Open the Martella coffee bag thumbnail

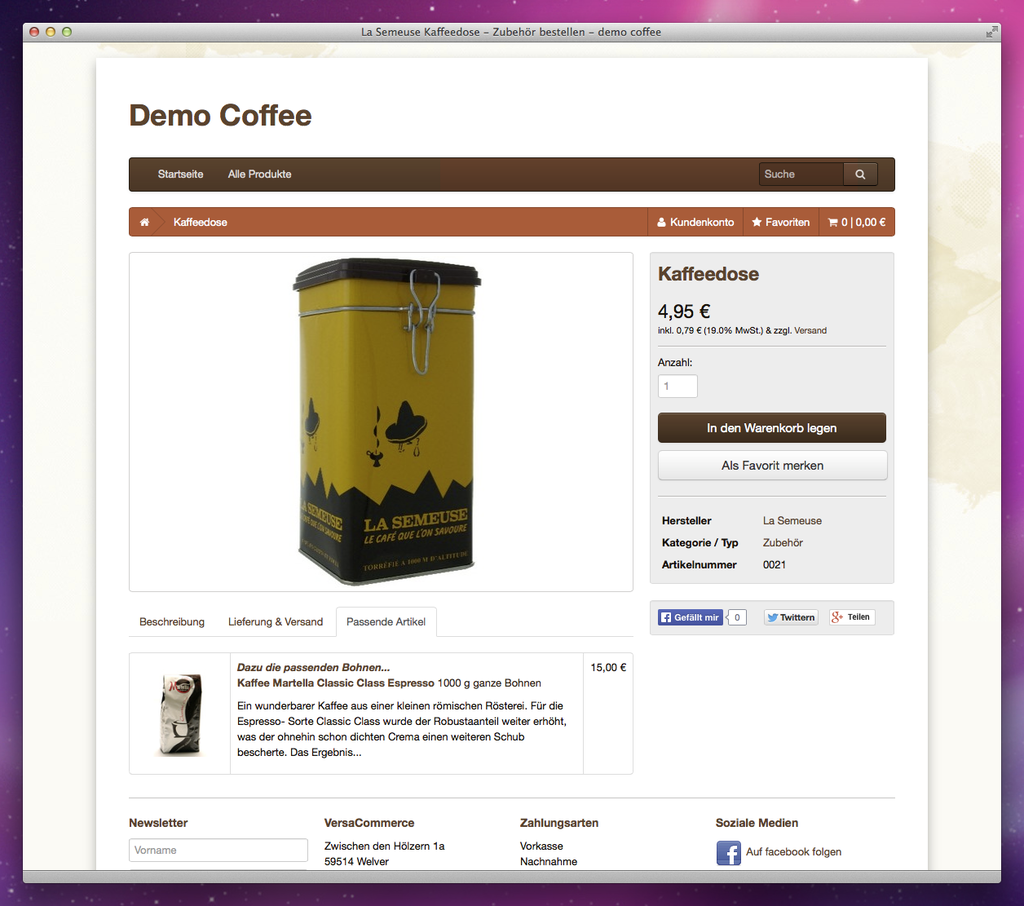pyautogui.click(x=181, y=714)
